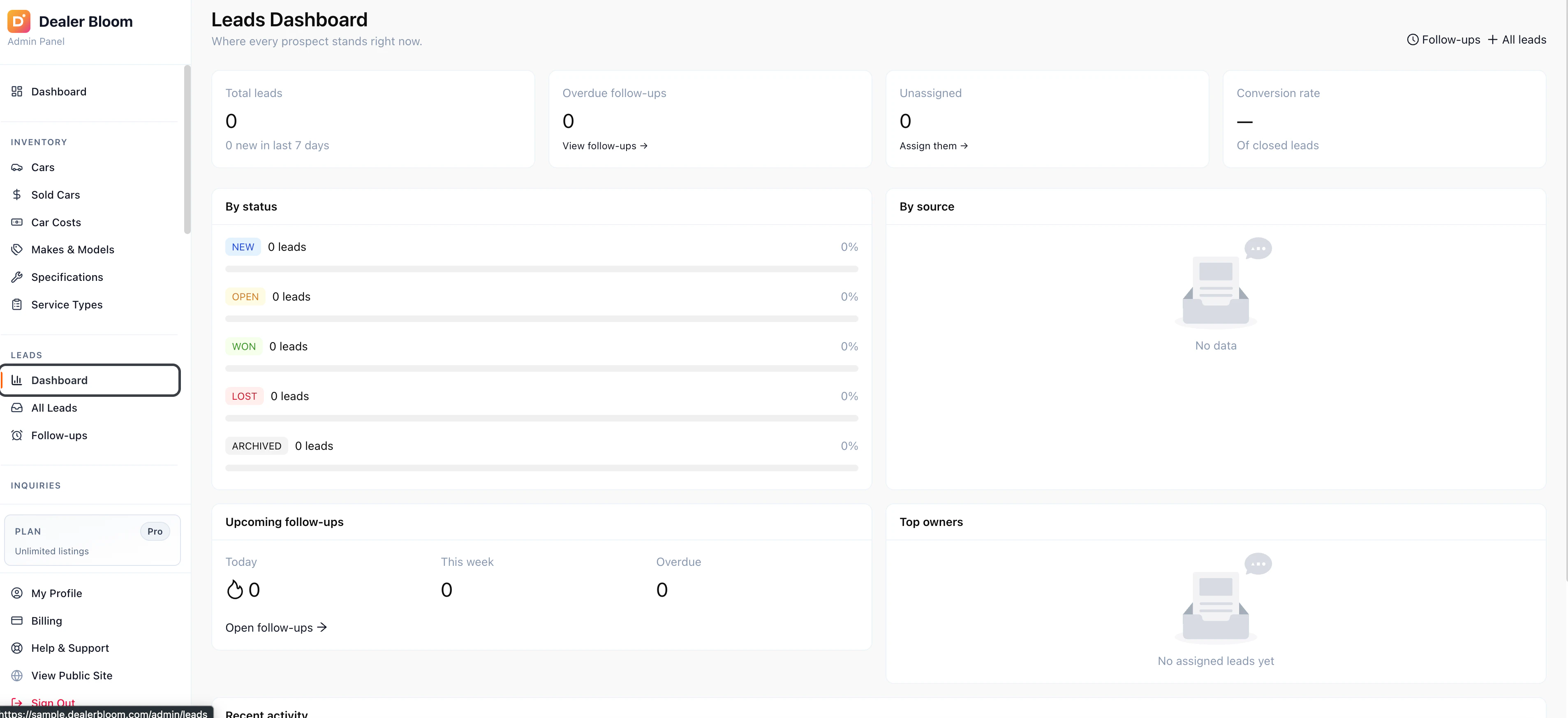Follow the View follow-ups link
The image size is (1568, 718).
tap(604, 146)
